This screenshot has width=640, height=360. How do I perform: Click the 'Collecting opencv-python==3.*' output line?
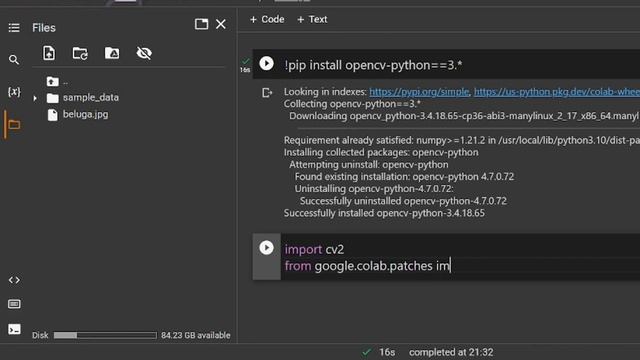(x=352, y=104)
